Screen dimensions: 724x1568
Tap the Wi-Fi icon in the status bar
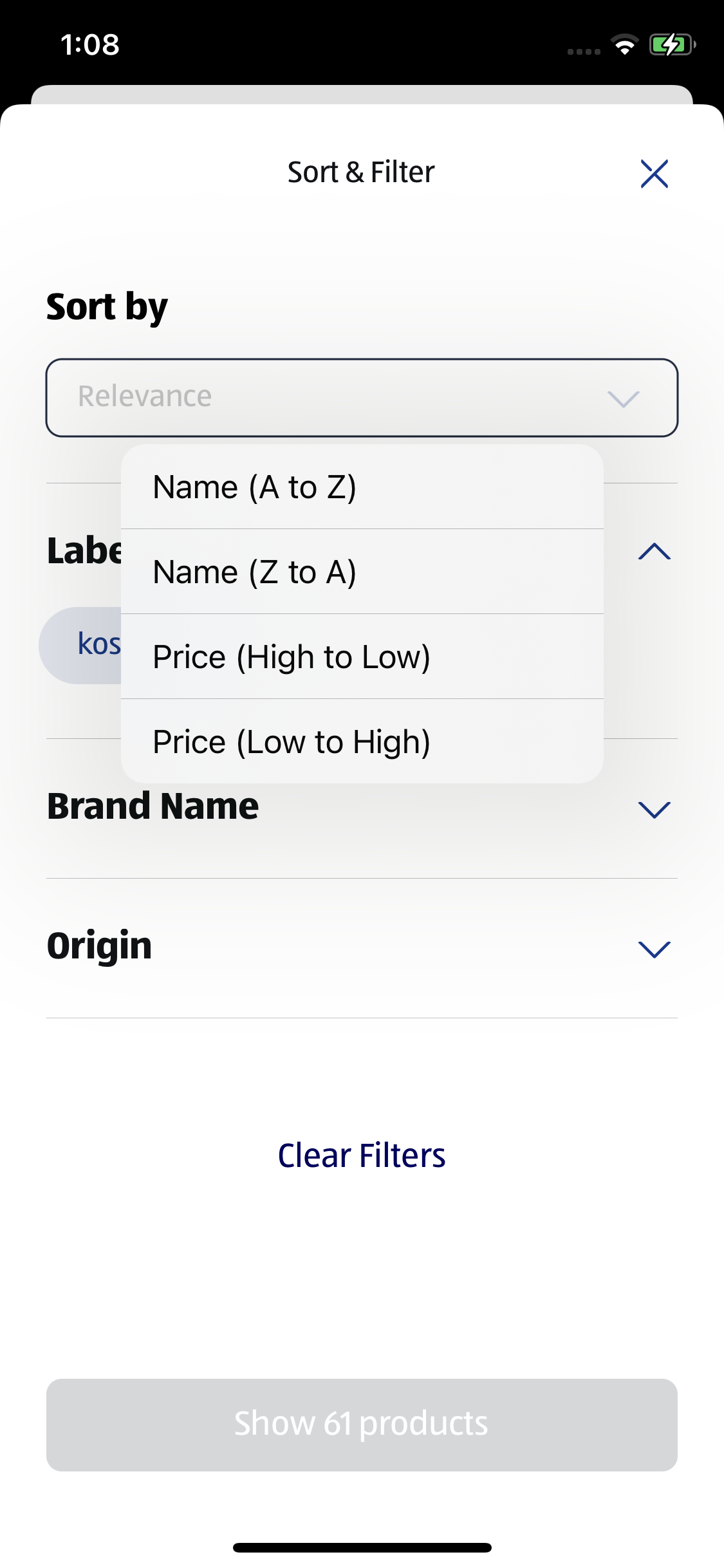pyautogui.click(x=623, y=45)
